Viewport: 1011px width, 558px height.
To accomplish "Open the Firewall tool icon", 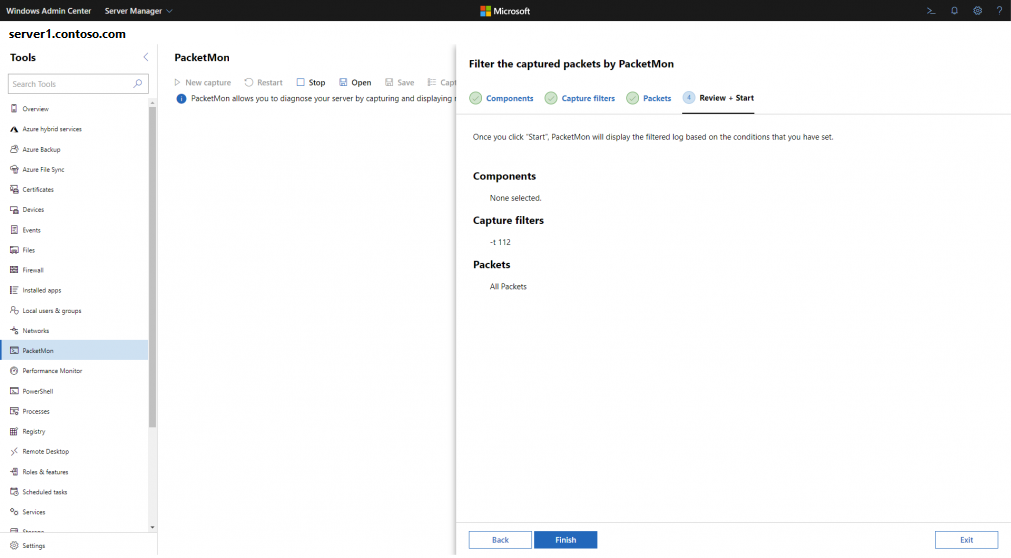I will coord(14,270).
